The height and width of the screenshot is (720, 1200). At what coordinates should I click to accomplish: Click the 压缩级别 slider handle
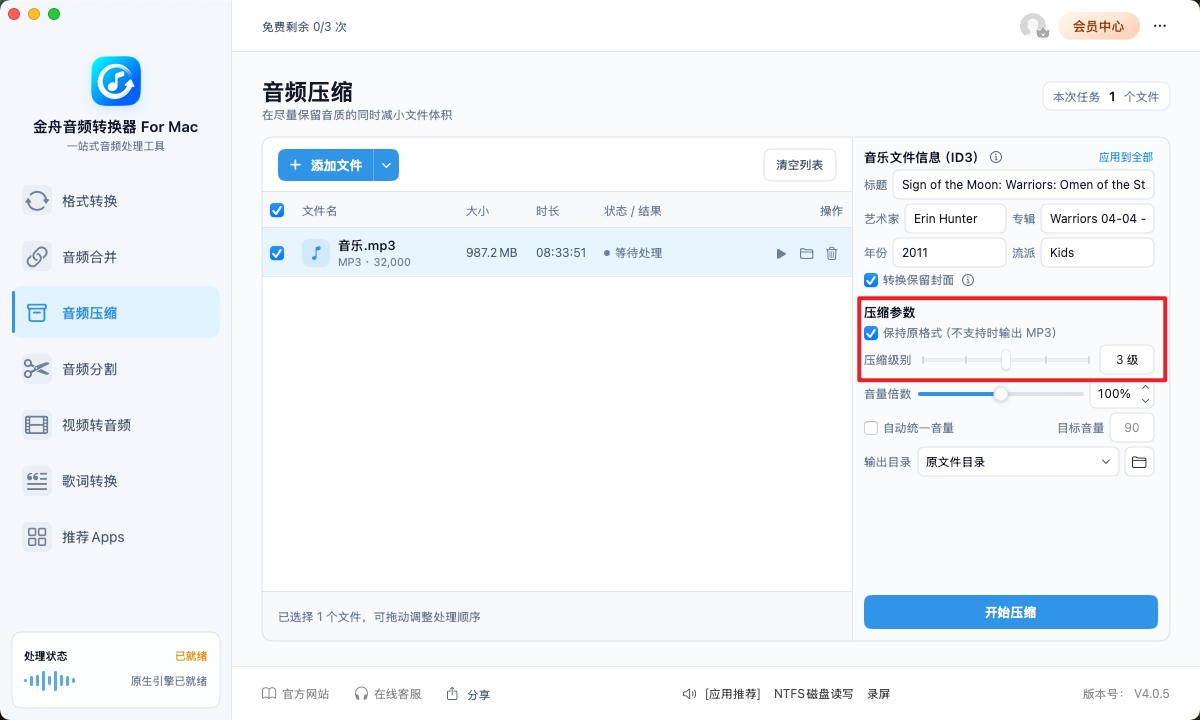coord(1006,360)
